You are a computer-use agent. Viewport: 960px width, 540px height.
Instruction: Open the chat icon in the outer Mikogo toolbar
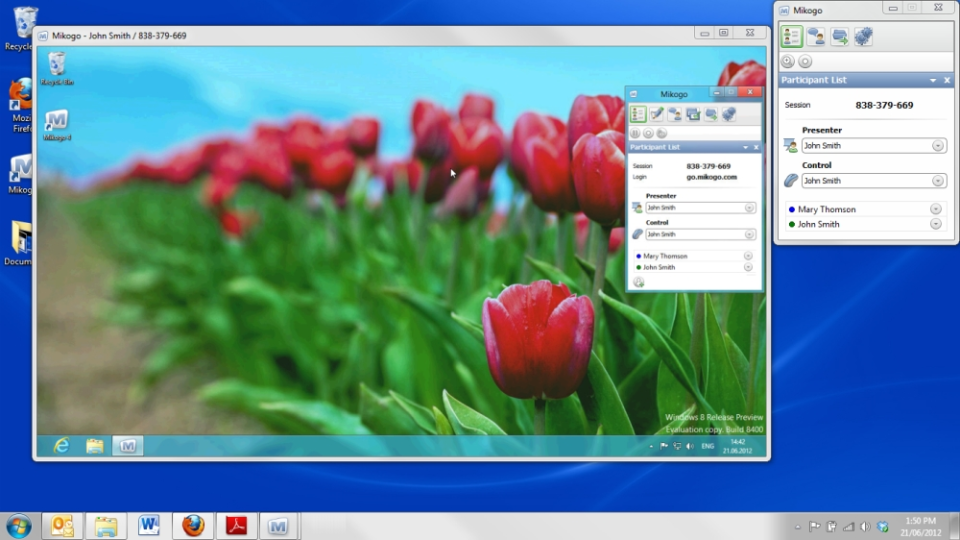[816, 37]
